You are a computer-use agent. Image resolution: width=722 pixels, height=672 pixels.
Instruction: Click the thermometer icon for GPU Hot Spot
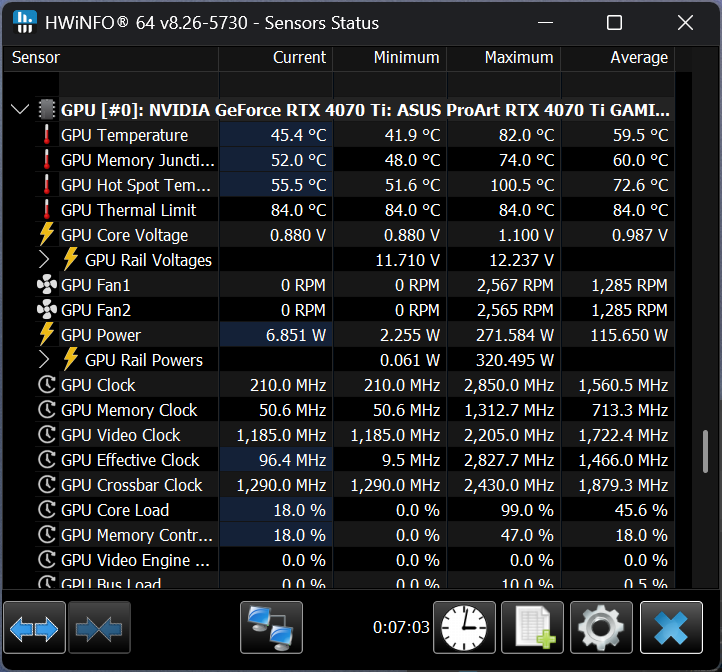47,185
